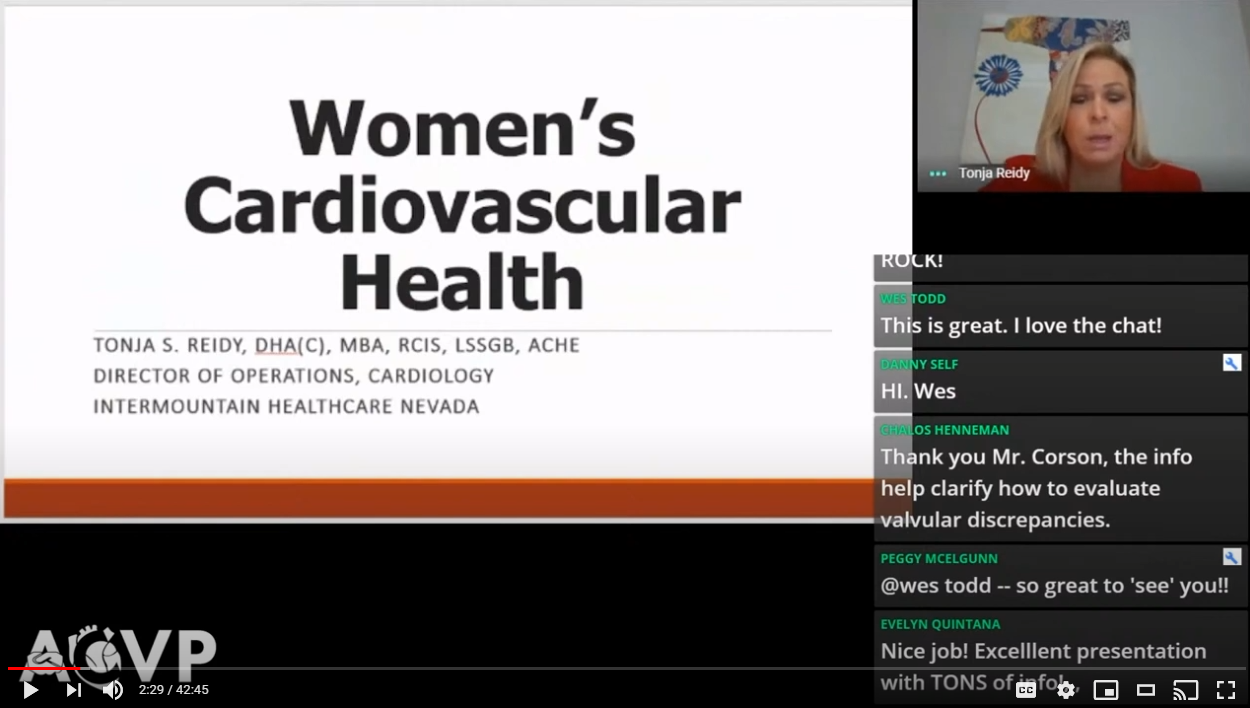
Task: Click message "This is great. I love the chat!"
Action: (1021, 326)
